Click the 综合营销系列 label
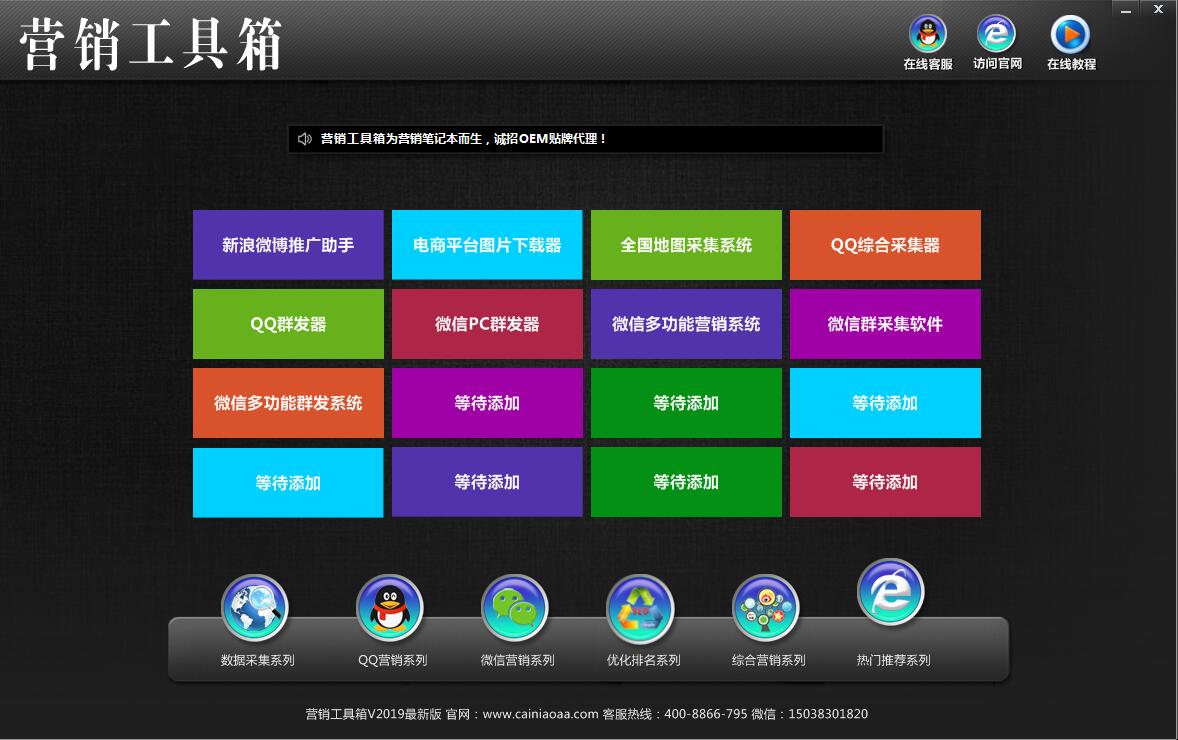 [769, 660]
